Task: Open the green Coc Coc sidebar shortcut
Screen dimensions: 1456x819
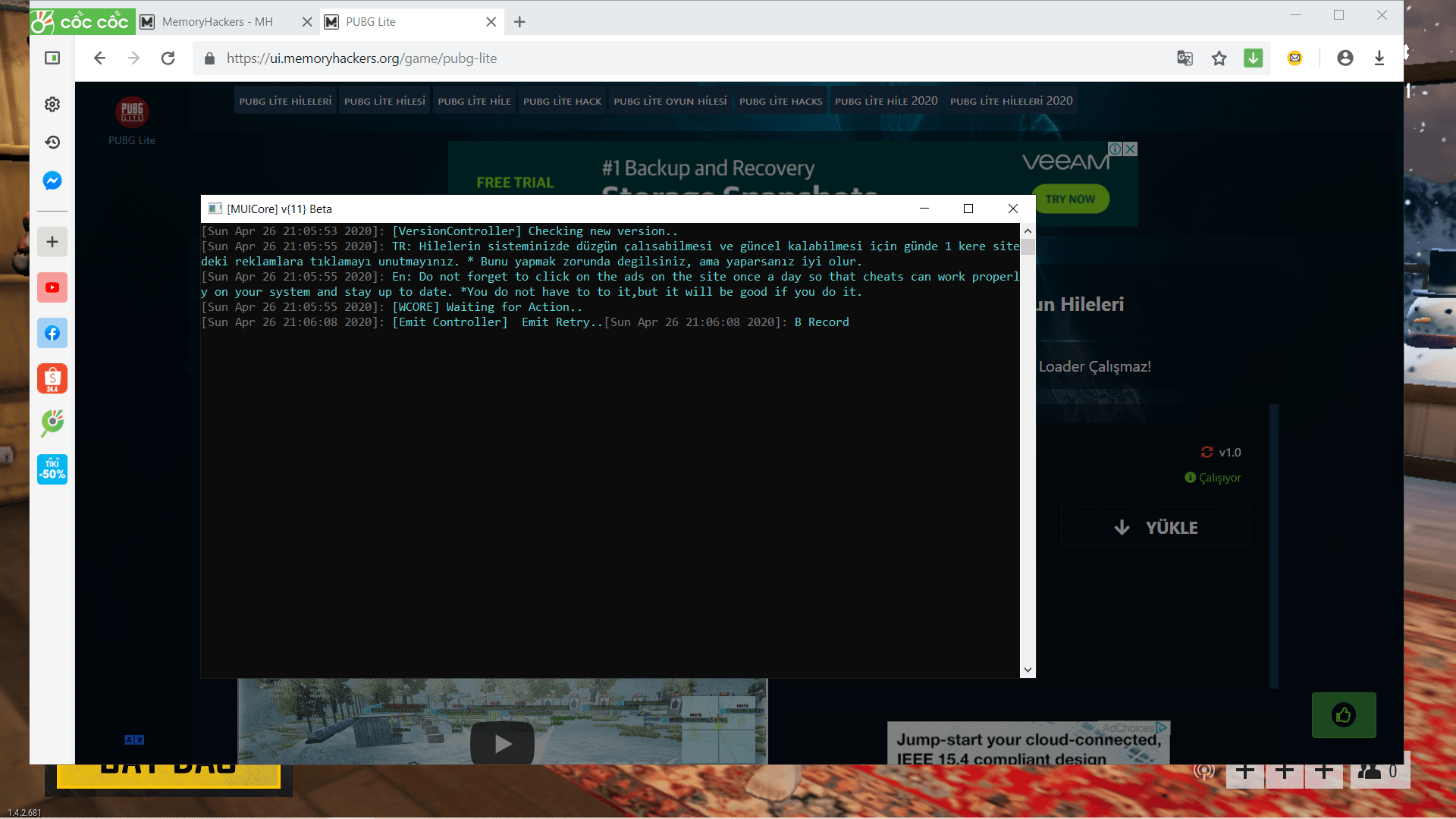Action: click(52, 423)
